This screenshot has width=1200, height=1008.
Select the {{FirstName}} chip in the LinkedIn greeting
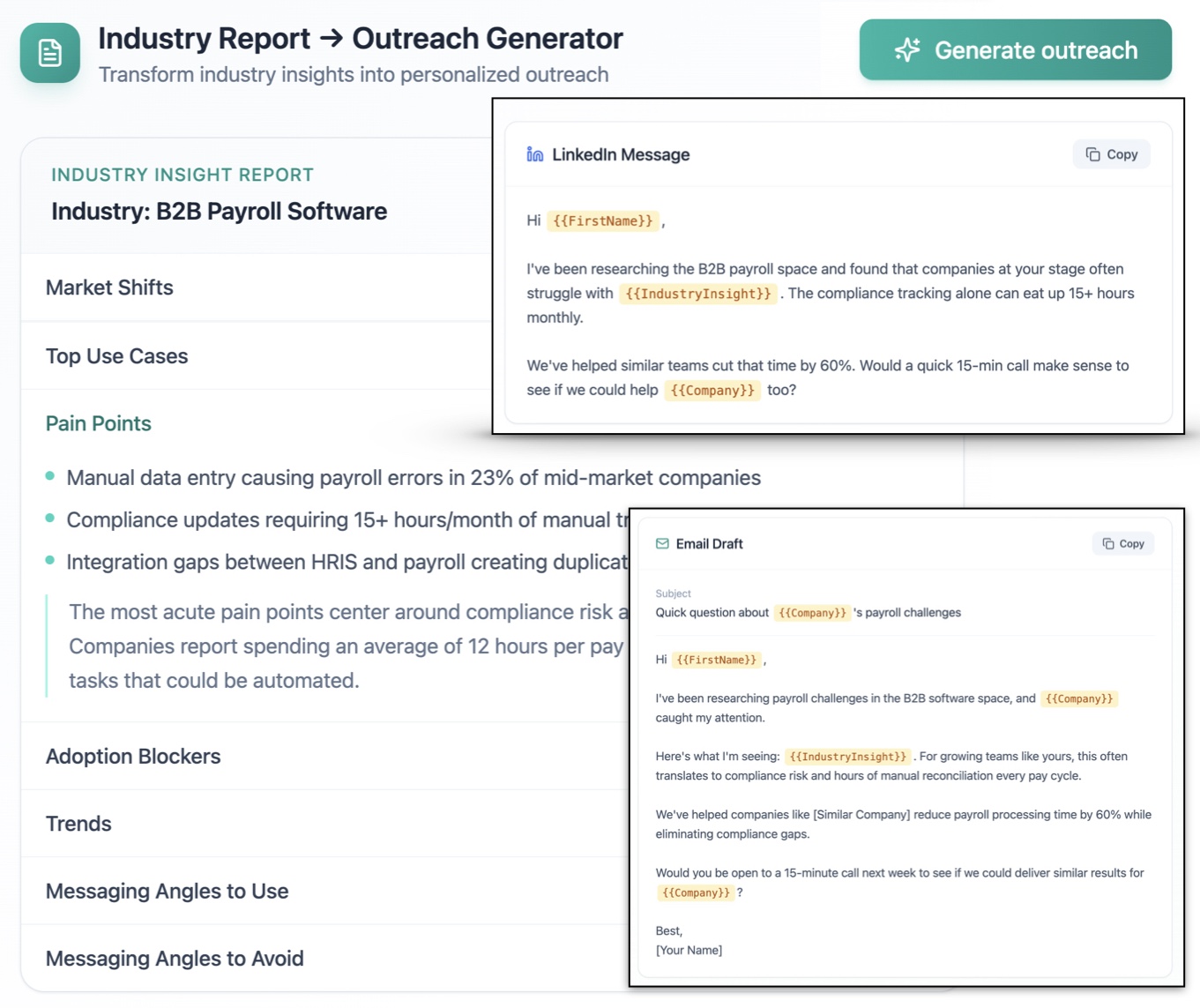603,220
